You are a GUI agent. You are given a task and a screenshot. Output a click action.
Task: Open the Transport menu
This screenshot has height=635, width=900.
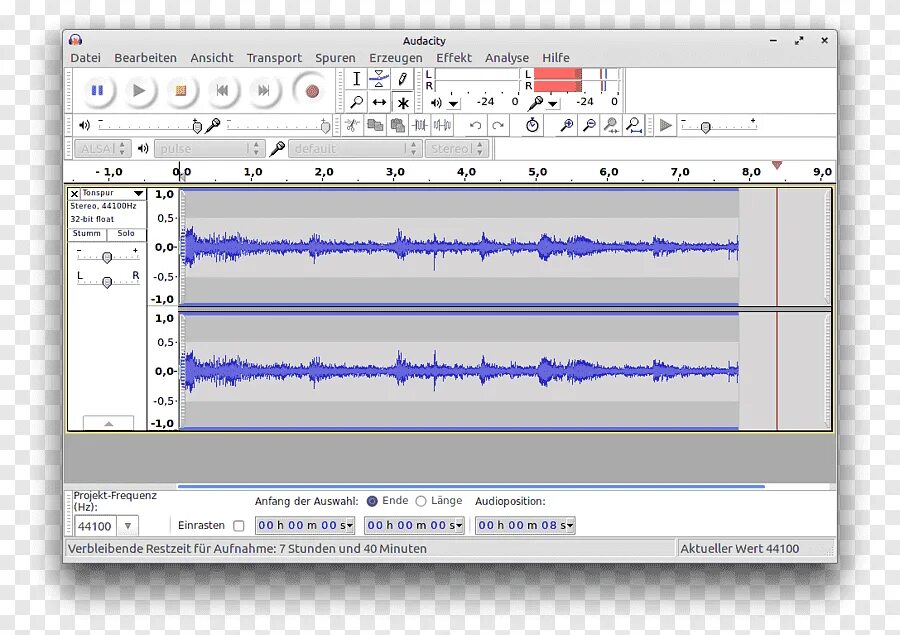pyautogui.click(x=274, y=57)
